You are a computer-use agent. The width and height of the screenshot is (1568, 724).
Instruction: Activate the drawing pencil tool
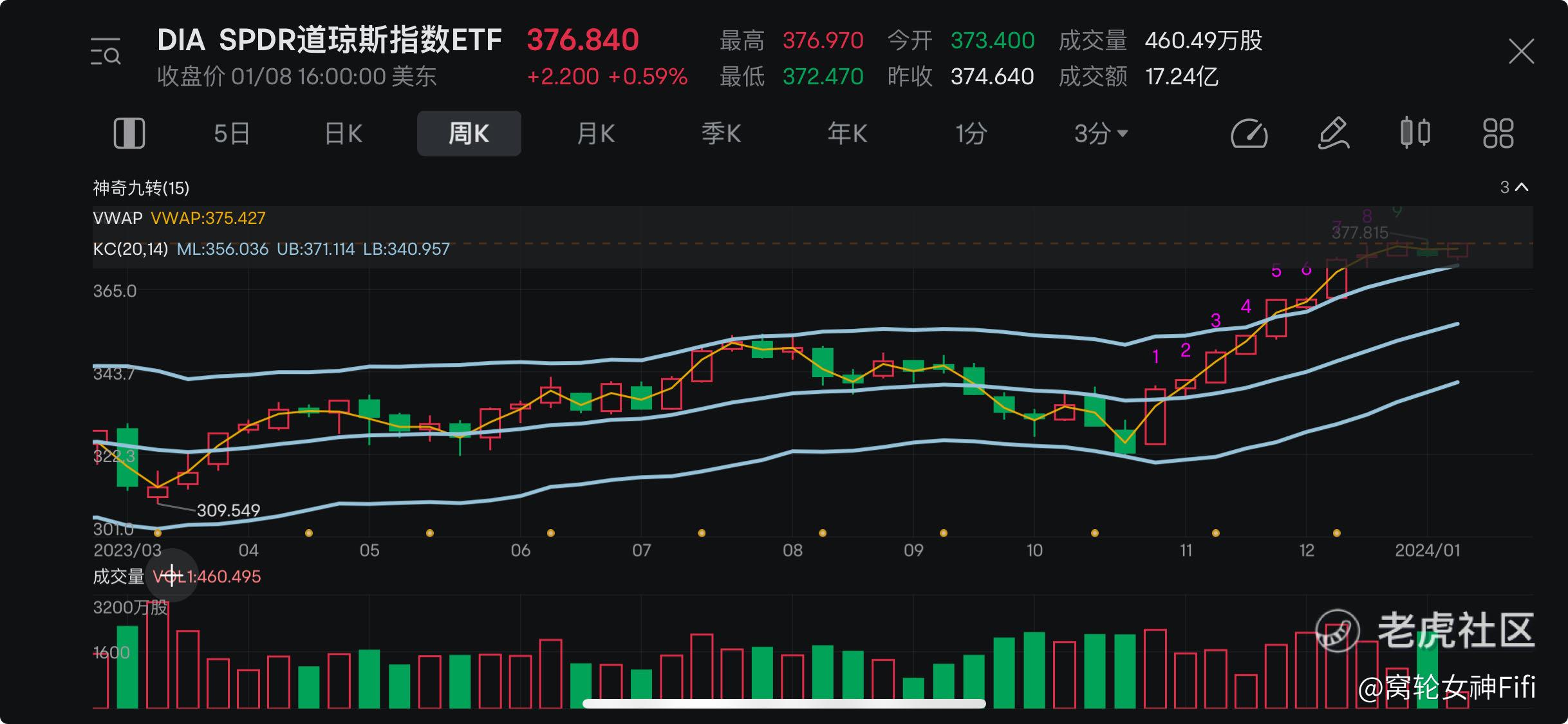point(1333,134)
